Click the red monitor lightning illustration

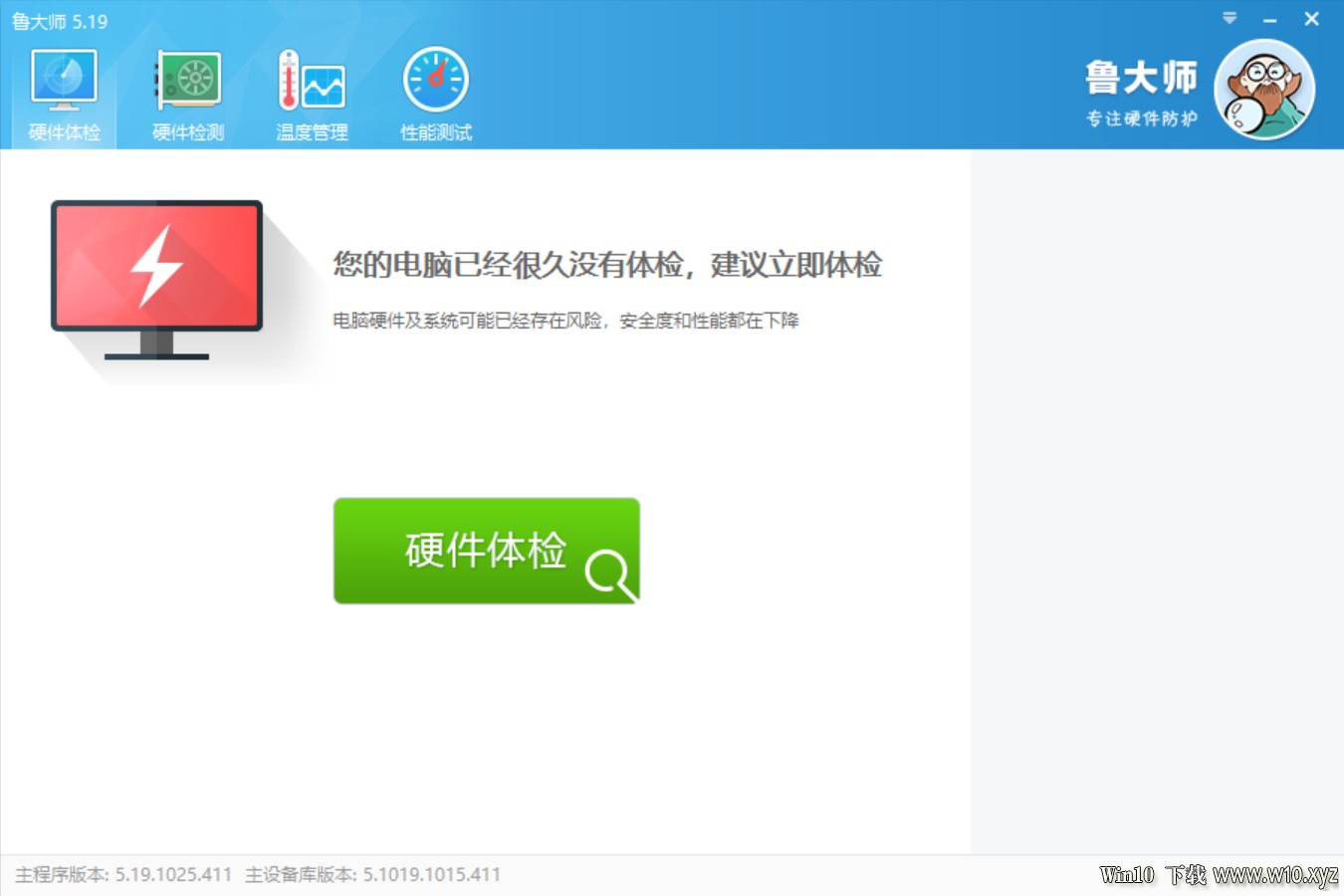pyautogui.click(x=157, y=277)
